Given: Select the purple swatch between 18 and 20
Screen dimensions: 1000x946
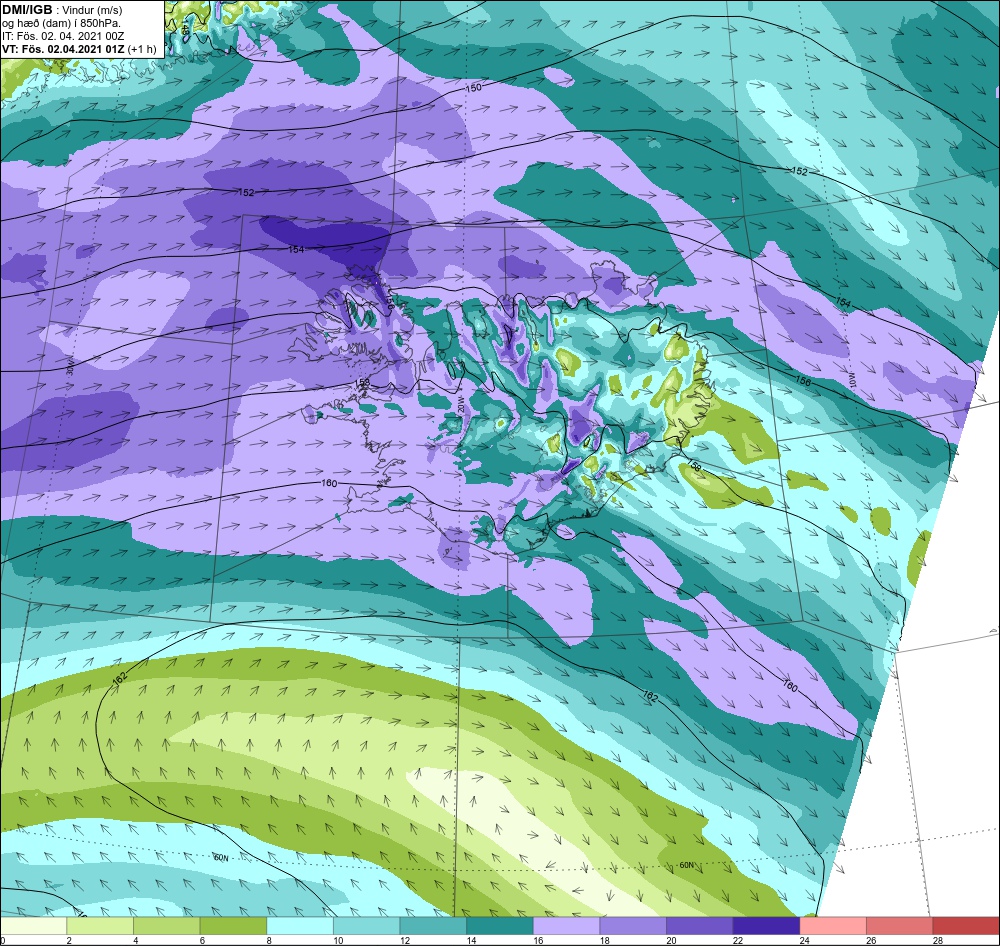Looking at the screenshot, I should click(633, 925).
